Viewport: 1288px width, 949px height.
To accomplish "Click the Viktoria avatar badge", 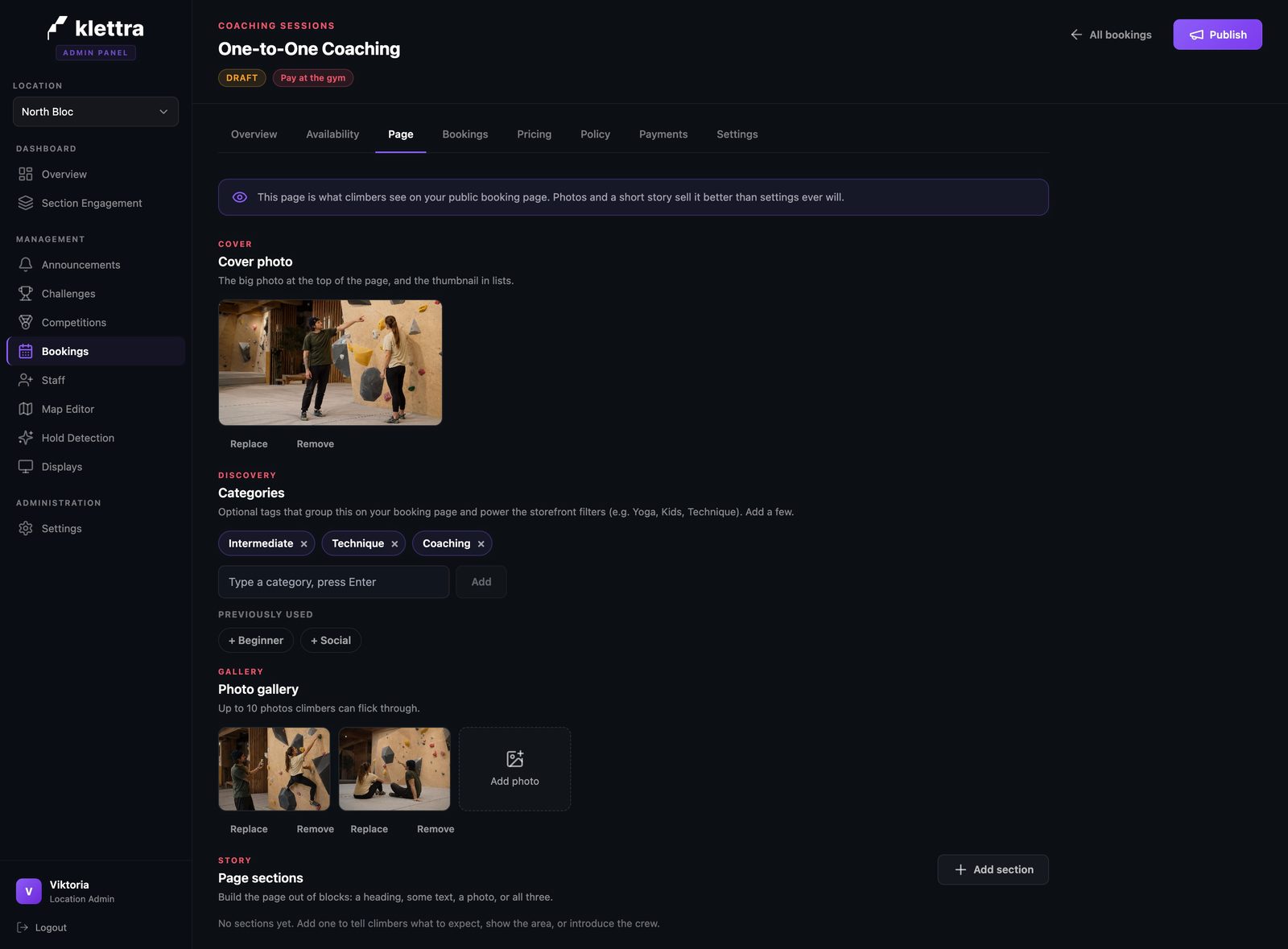I will point(29,891).
